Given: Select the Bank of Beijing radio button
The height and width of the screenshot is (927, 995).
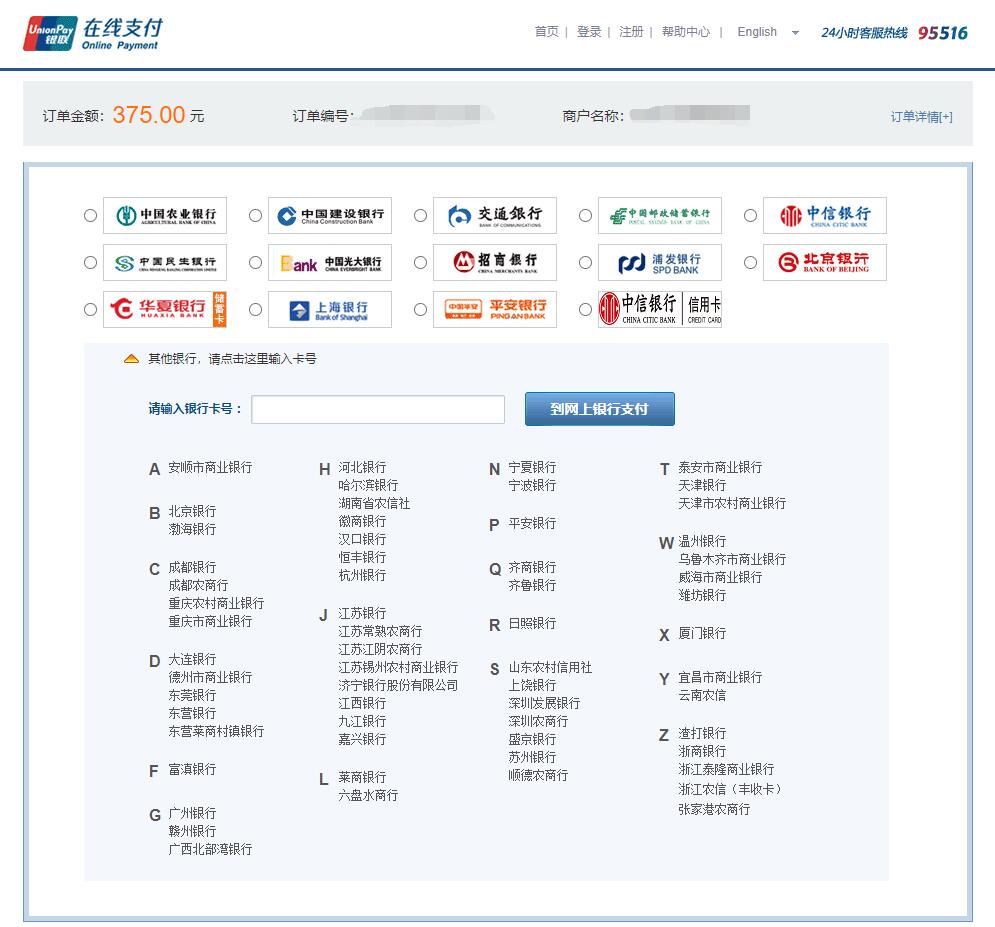Looking at the screenshot, I should 750,262.
